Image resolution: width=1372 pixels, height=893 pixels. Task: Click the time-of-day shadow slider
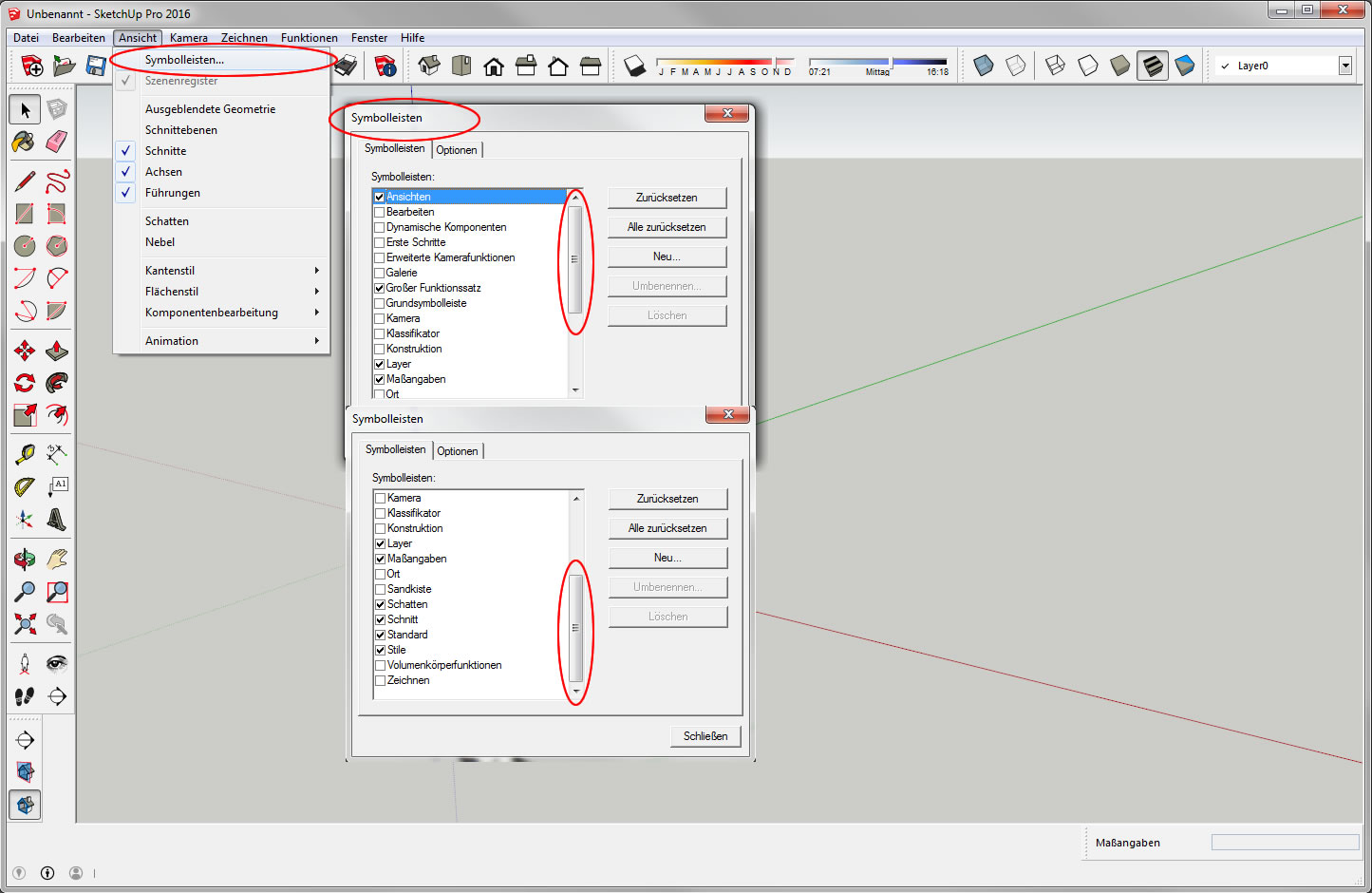point(877,63)
